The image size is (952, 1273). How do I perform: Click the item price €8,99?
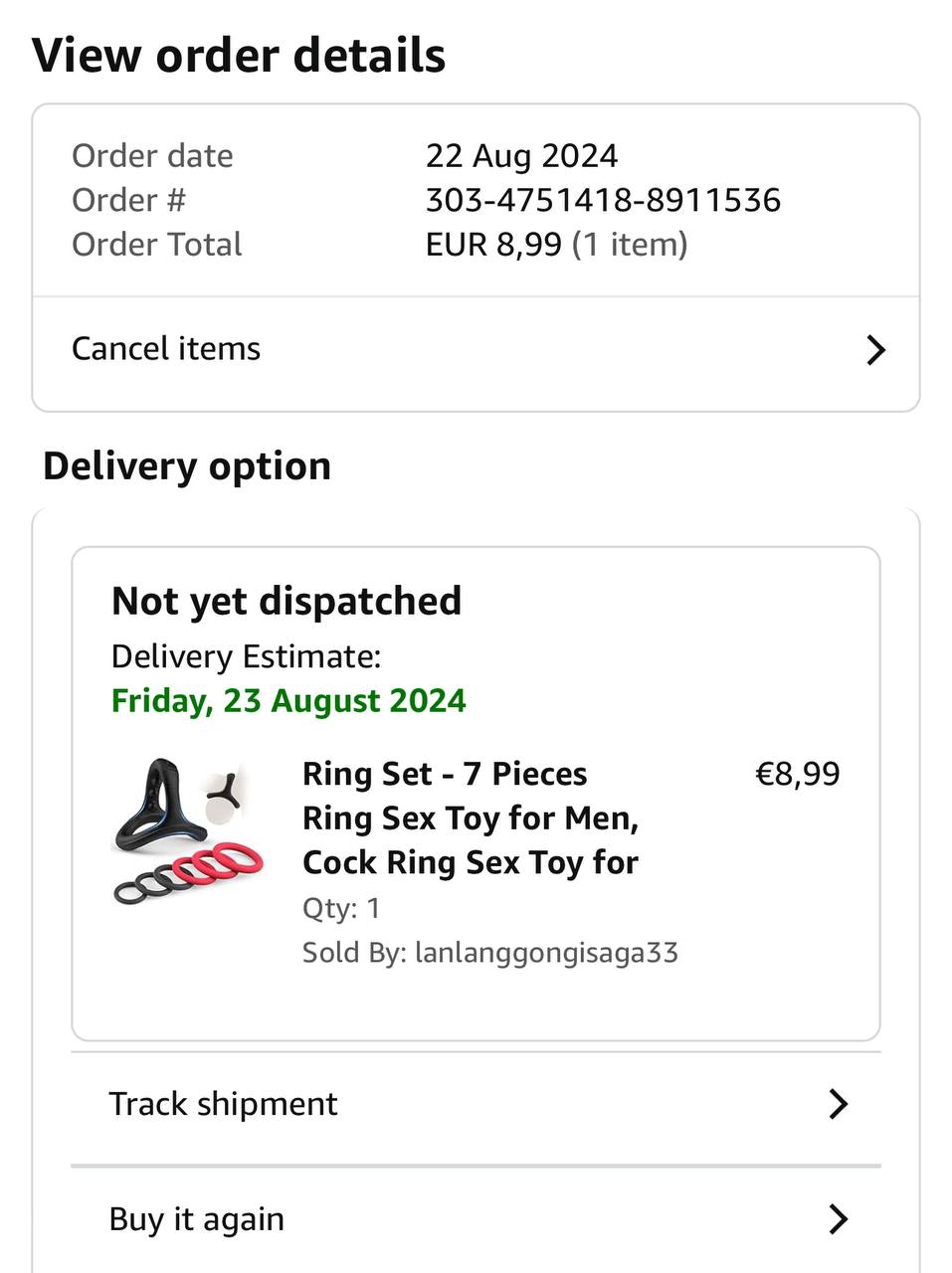pyautogui.click(x=797, y=774)
